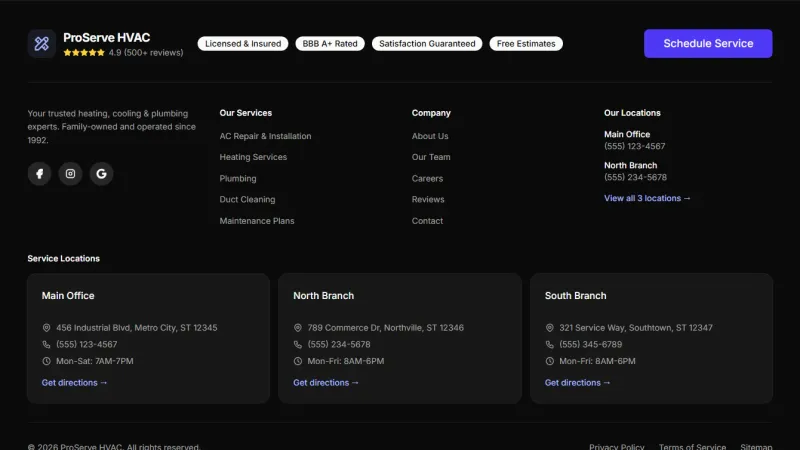800x450 pixels.
Task: Click the phone icon in South Branch card
Action: tap(549, 344)
